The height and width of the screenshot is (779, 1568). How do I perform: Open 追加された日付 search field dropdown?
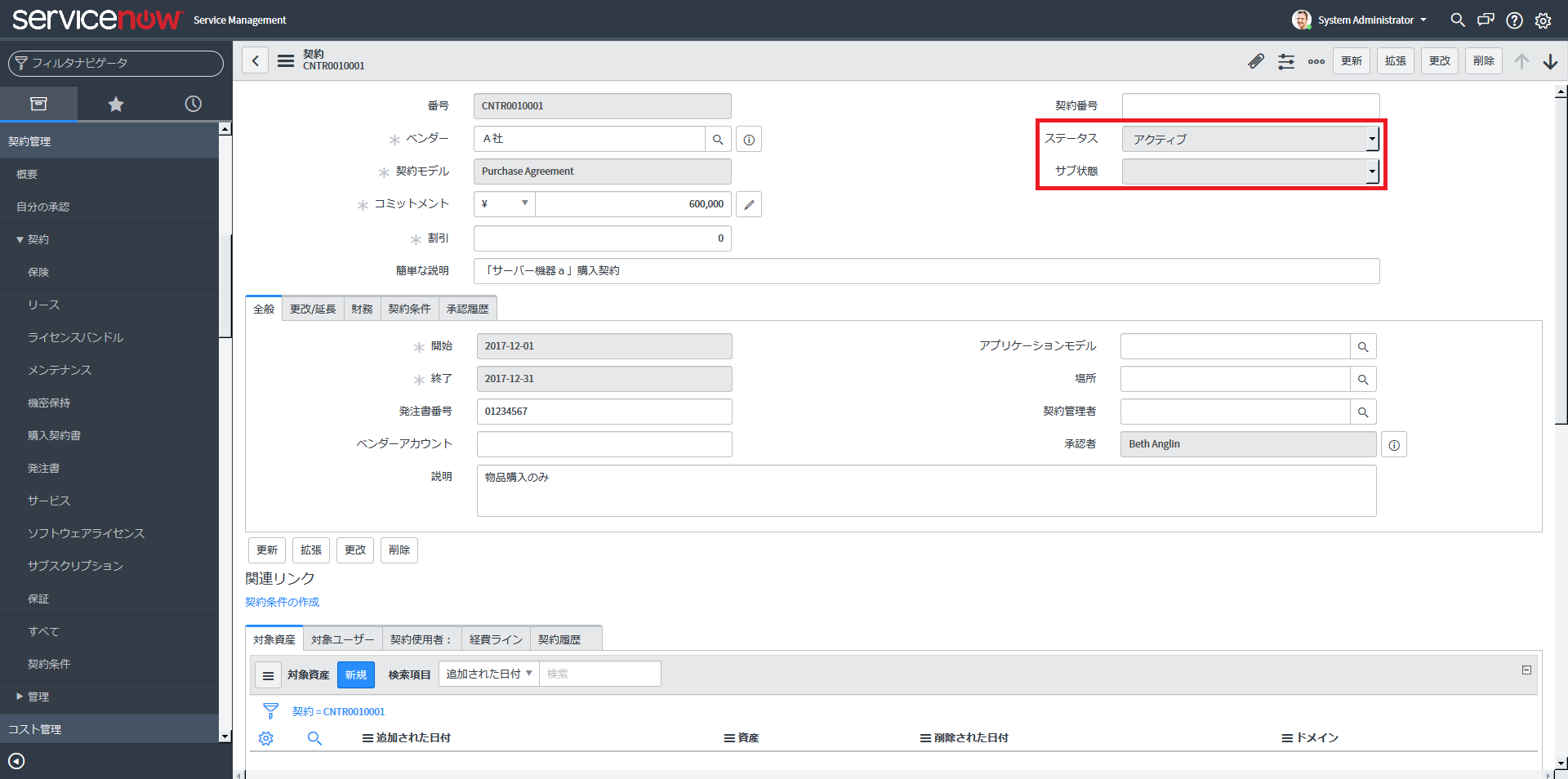click(488, 674)
